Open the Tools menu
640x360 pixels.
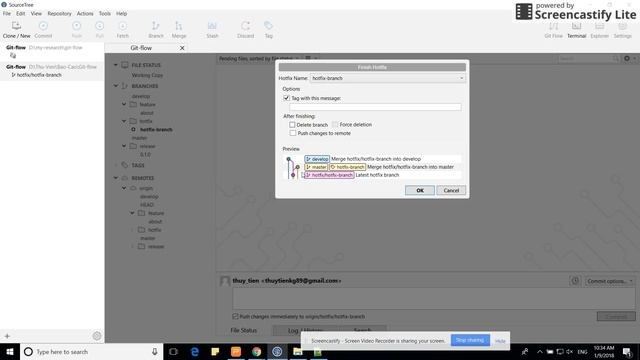point(104,13)
